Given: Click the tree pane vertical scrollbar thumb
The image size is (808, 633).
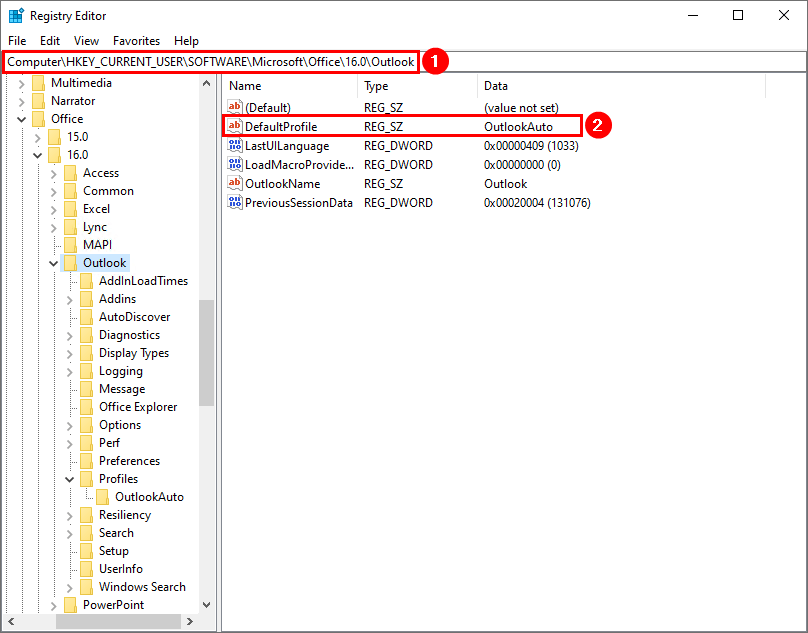Looking at the screenshot, I should (206, 352).
